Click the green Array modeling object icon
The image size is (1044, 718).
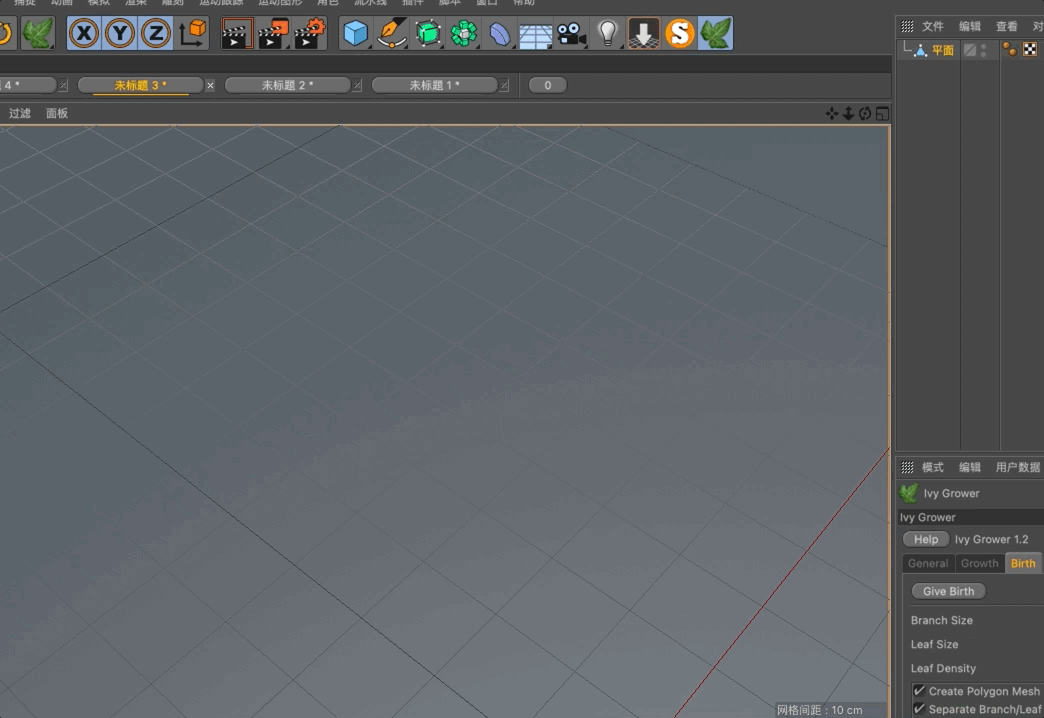(463, 33)
